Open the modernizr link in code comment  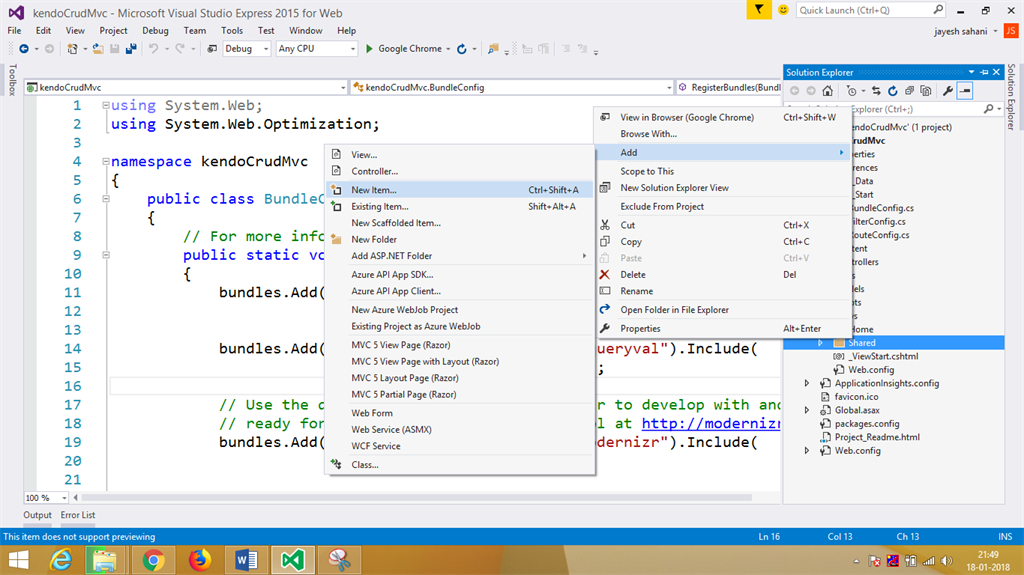(x=709, y=423)
